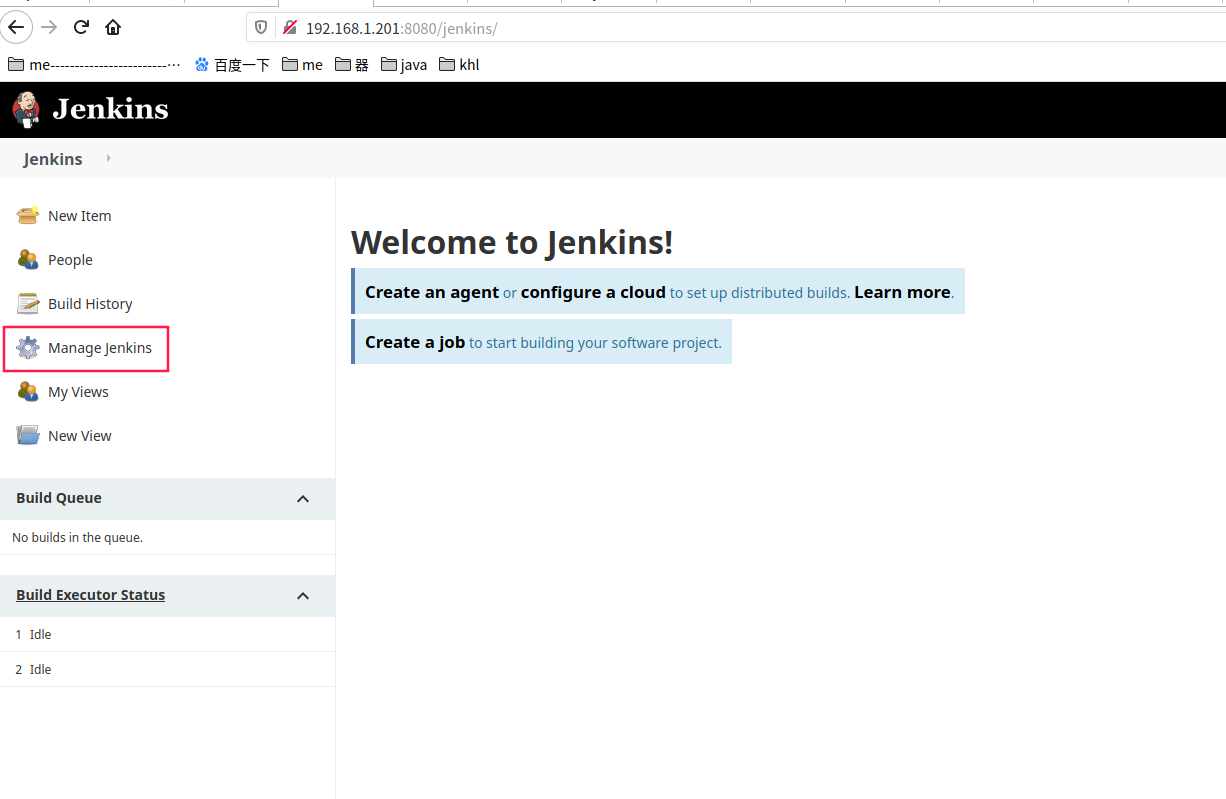Open the java bookmarks folder

coord(404,65)
